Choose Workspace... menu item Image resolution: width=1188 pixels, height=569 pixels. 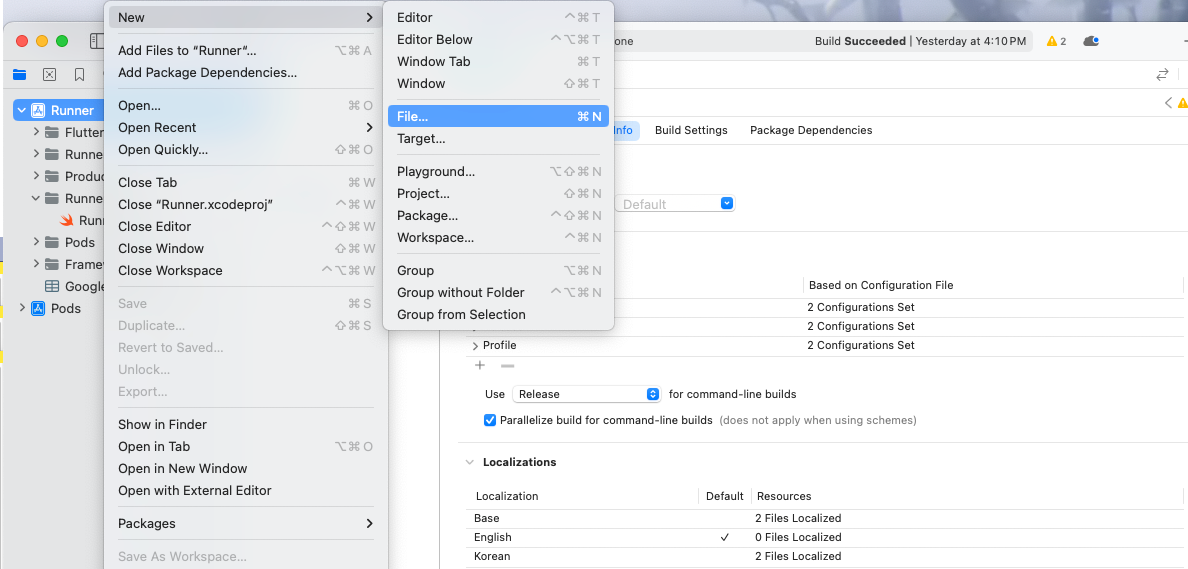[x=499, y=238]
